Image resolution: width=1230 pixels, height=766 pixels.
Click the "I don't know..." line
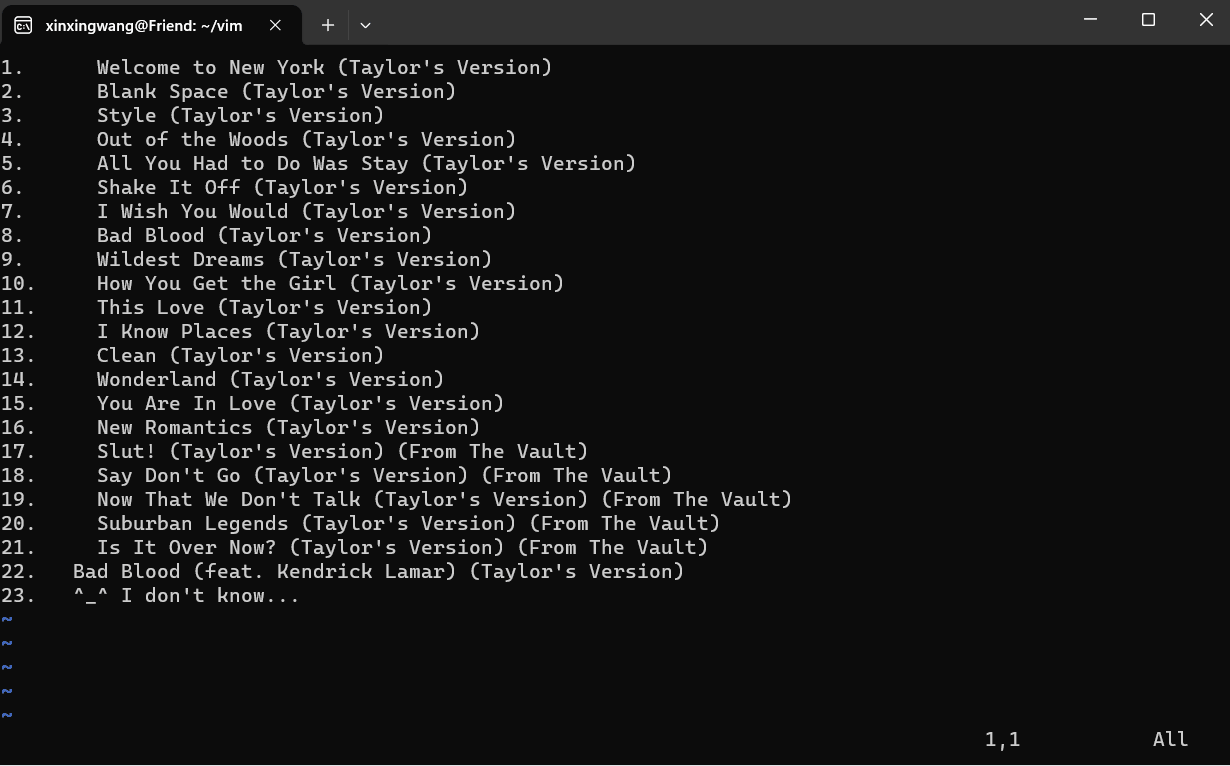[x=186, y=595]
